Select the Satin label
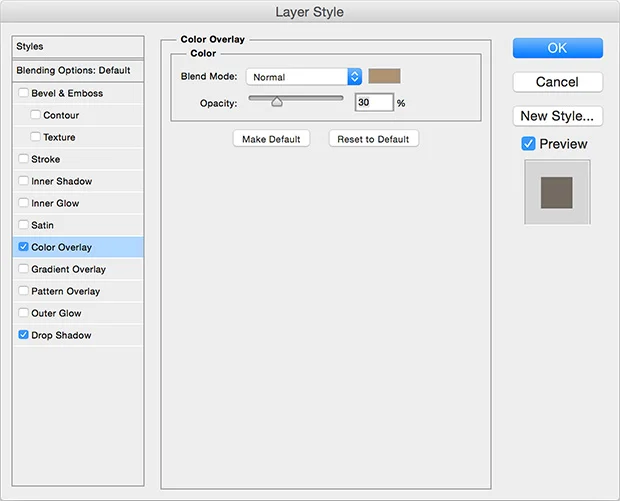The height and width of the screenshot is (501, 620). tap(42, 225)
